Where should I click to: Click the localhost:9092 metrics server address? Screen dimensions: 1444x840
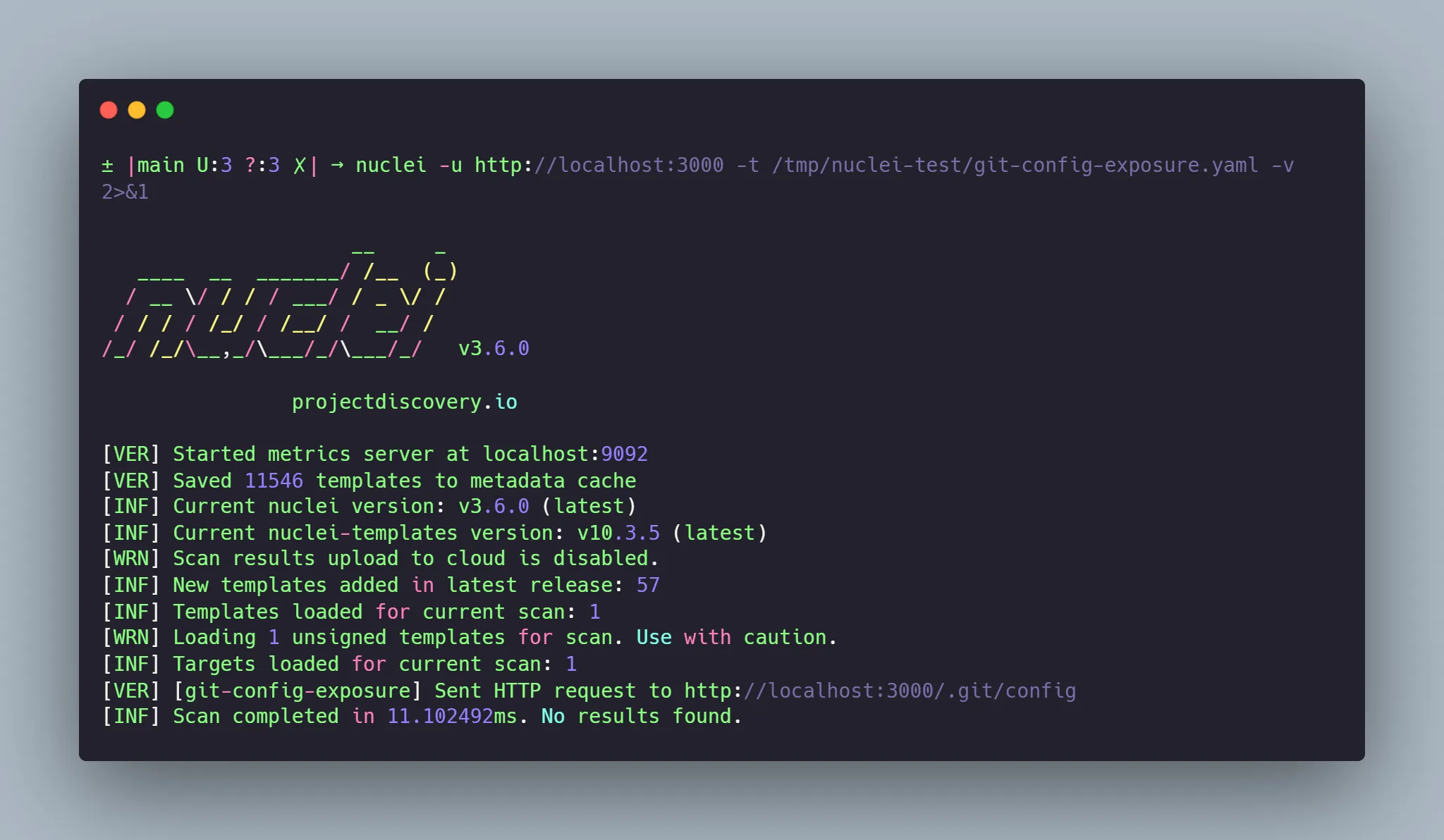(x=565, y=454)
